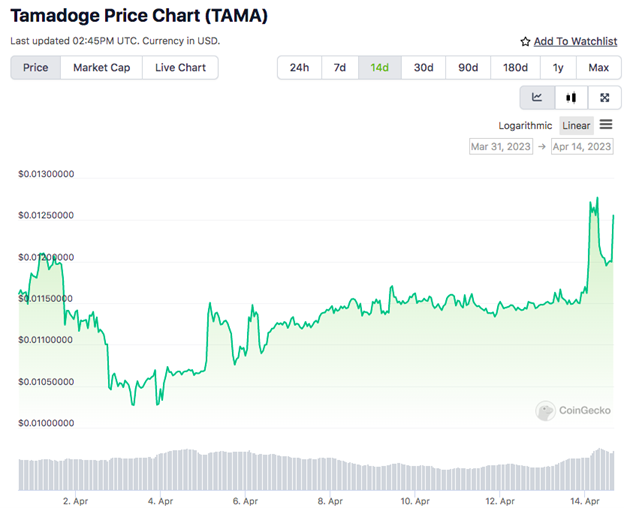Open the Apr 14, 2023 end date picker
624x508 pixels.
click(581, 146)
